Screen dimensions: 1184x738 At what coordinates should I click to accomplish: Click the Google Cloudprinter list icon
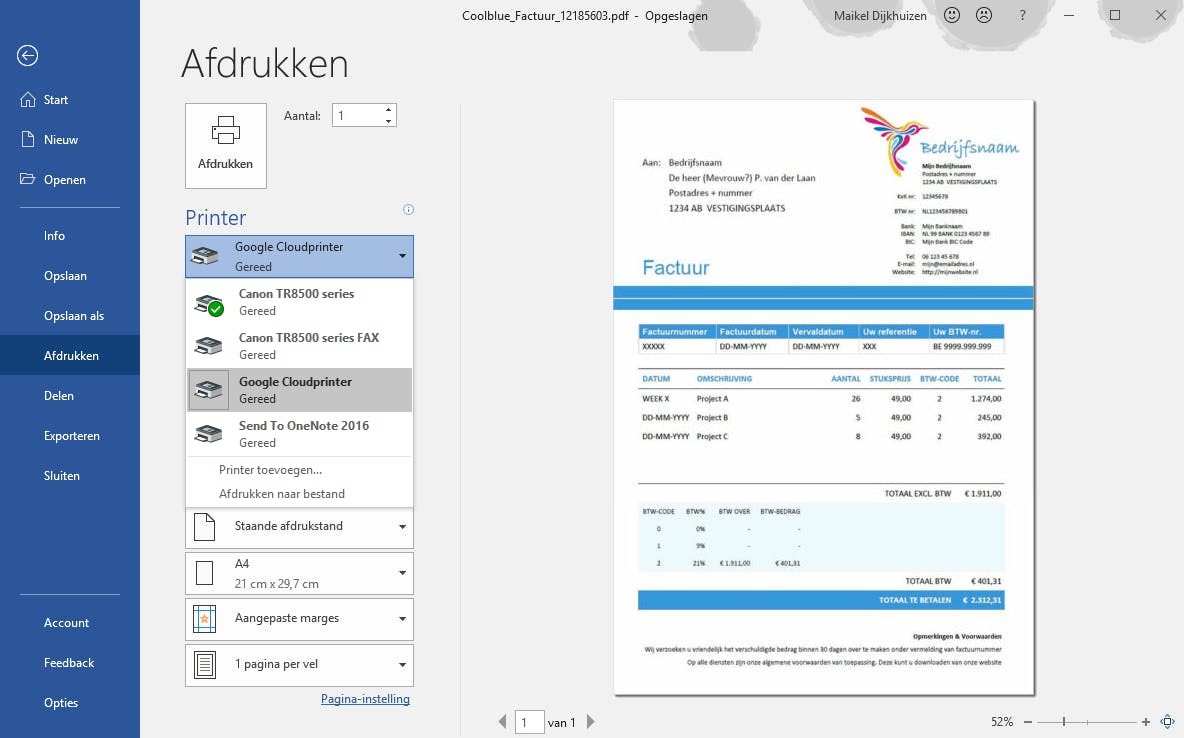[x=208, y=390]
